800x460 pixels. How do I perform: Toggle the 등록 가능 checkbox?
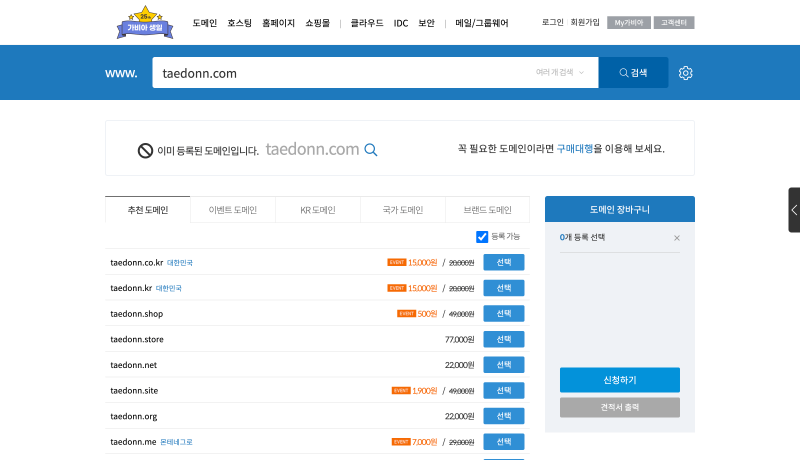click(x=482, y=237)
